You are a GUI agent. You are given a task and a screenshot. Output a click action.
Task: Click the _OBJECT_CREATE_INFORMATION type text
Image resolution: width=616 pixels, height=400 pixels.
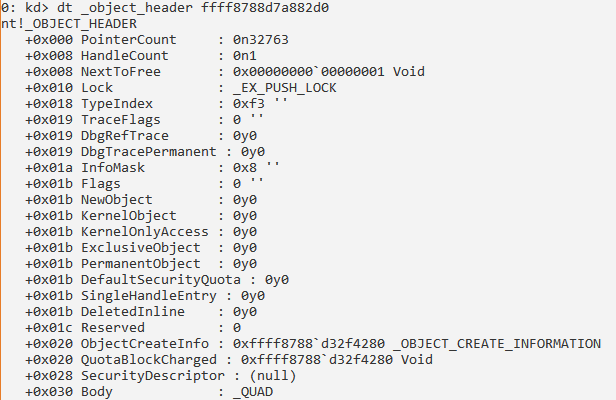[497, 344]
